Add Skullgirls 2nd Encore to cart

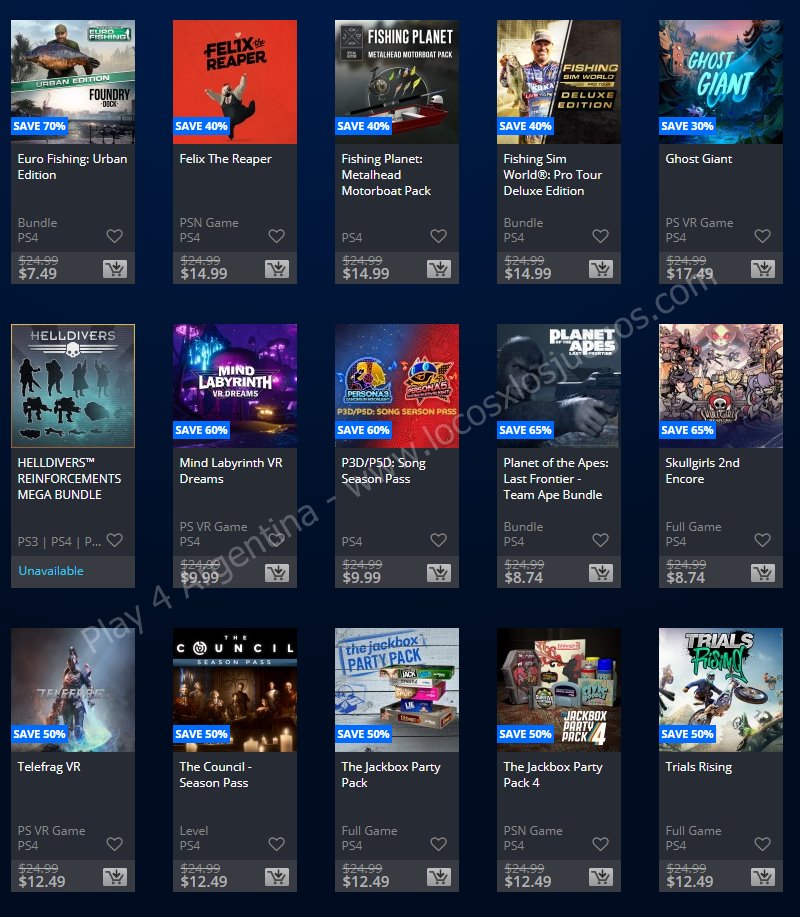pos(763,573)
